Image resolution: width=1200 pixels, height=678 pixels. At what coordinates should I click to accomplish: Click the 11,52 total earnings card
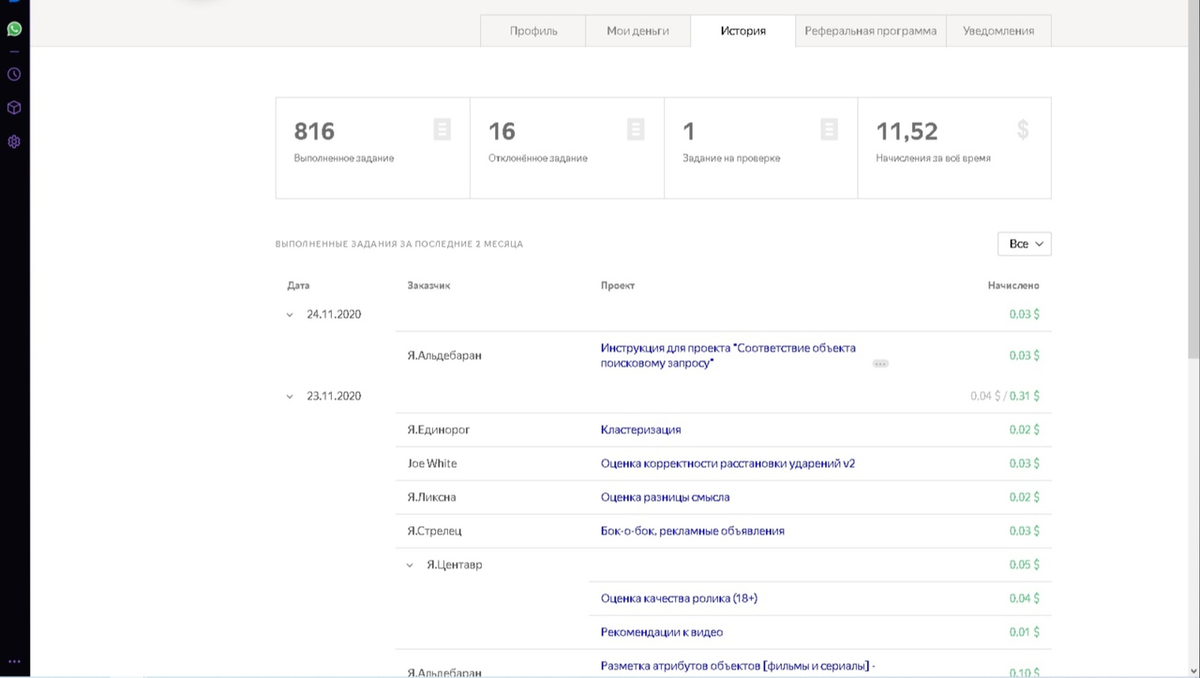[954, 148]
